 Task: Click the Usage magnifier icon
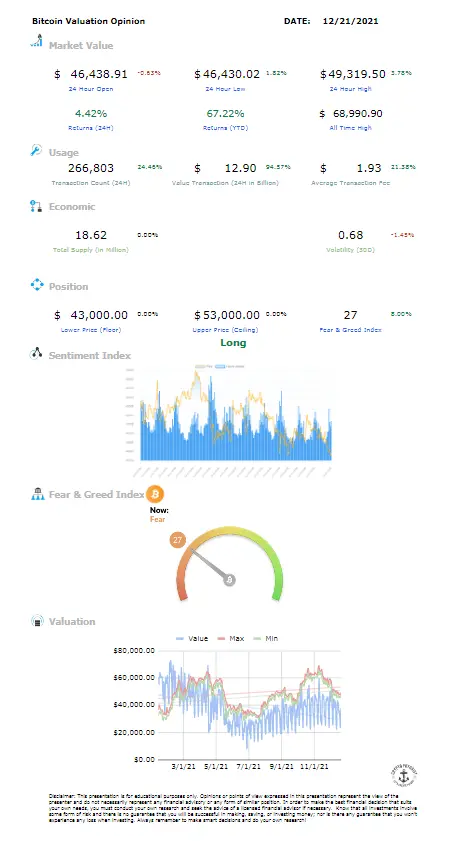(36, 150)
